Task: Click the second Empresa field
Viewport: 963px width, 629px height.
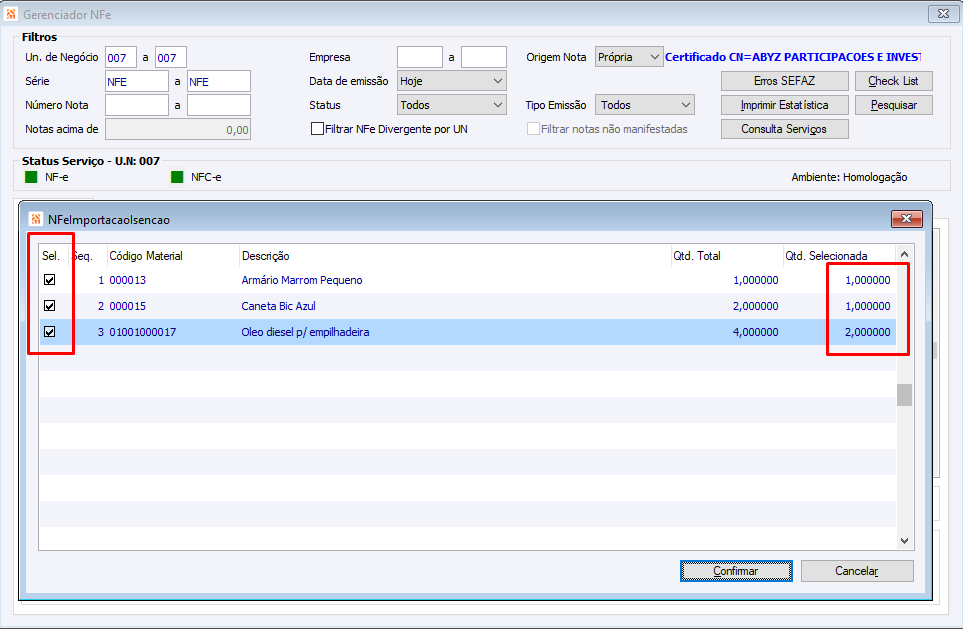Action: pos(483,57)
